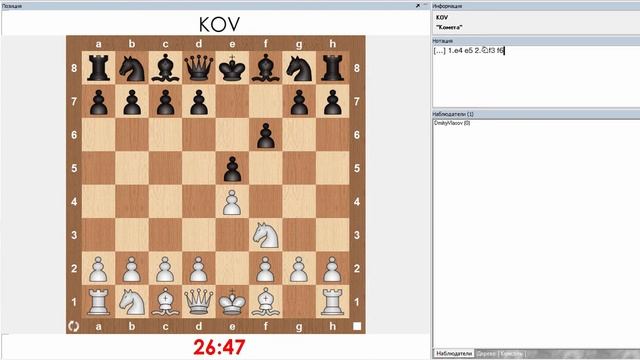Select the black bishop on c8
Viewport: 640px width, 360px height.
(x=165, y=68)
